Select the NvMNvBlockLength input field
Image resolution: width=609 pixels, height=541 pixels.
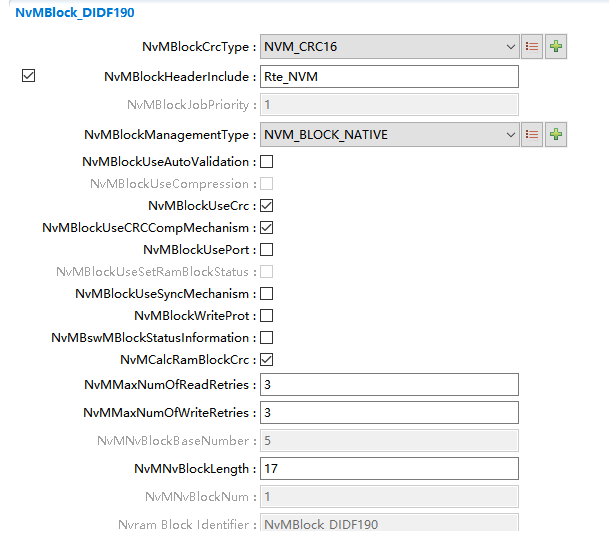tap(388, 469)
